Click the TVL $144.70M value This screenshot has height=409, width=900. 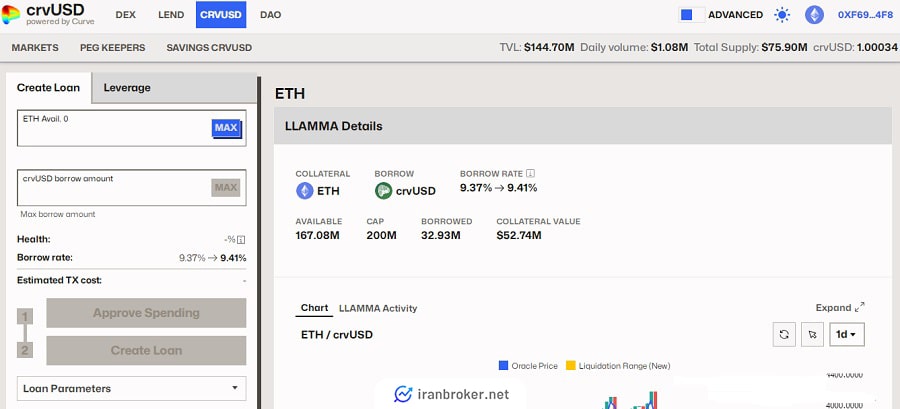(x=549, y=48)
